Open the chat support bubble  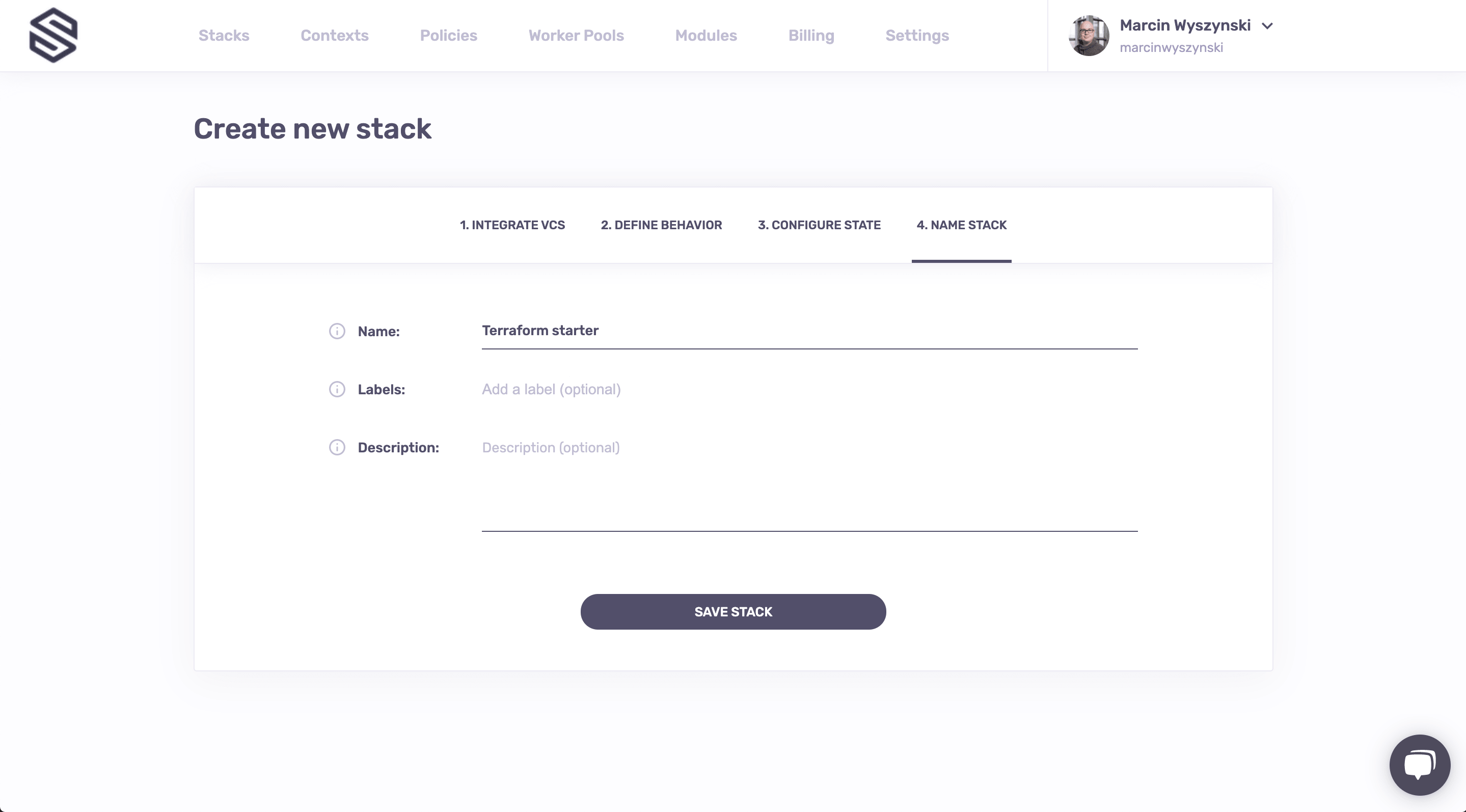1419,764
